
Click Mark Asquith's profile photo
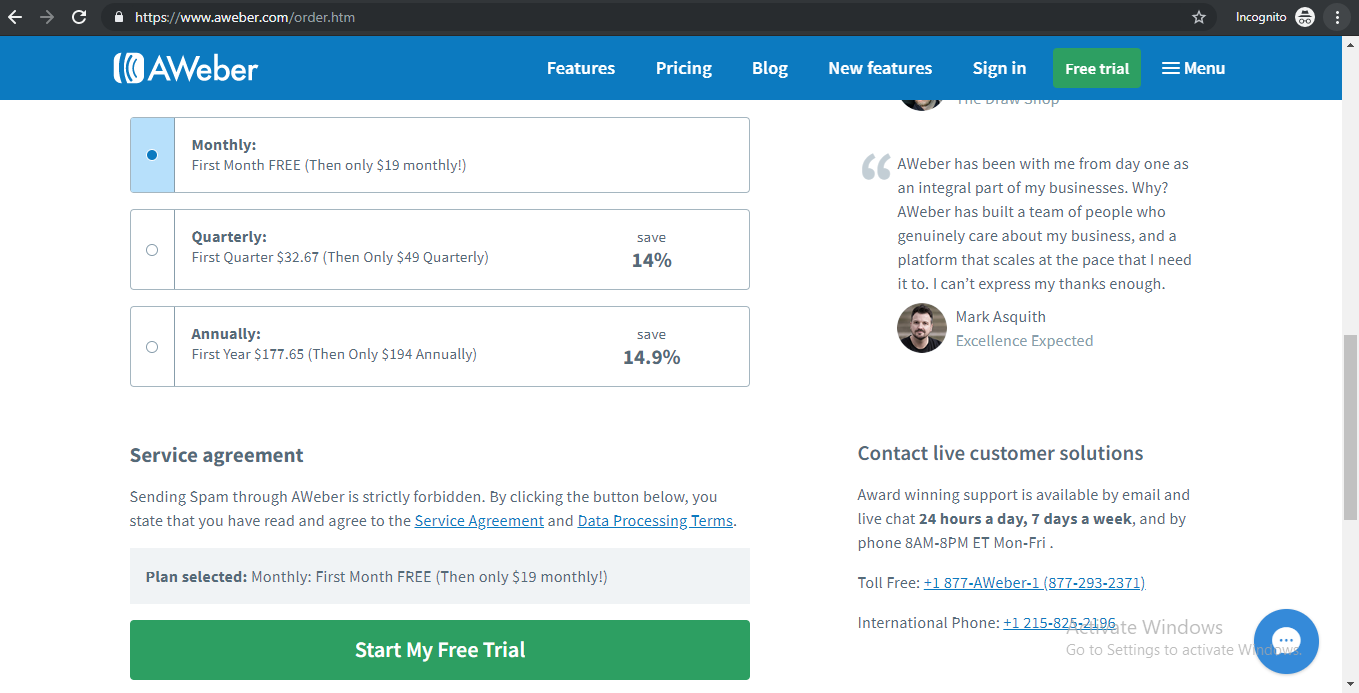921,328
